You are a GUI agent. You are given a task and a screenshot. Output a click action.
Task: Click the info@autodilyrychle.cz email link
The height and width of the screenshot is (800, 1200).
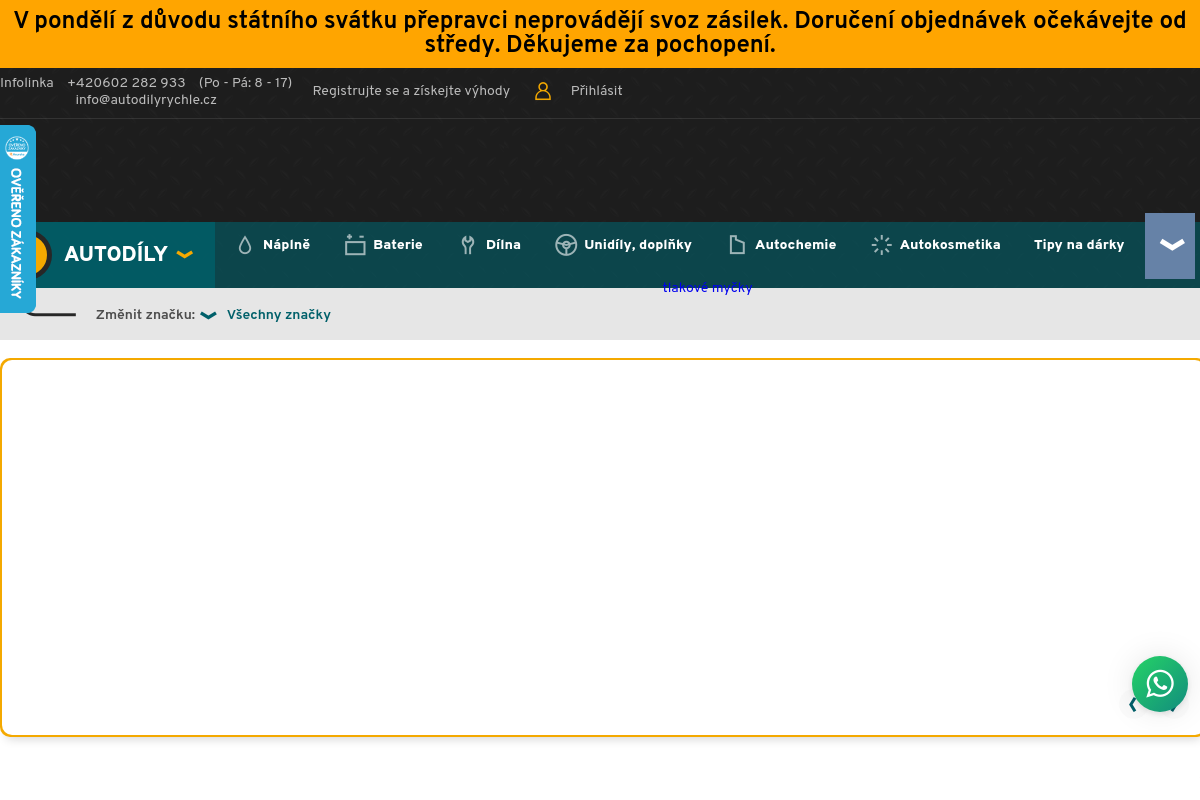146,100
